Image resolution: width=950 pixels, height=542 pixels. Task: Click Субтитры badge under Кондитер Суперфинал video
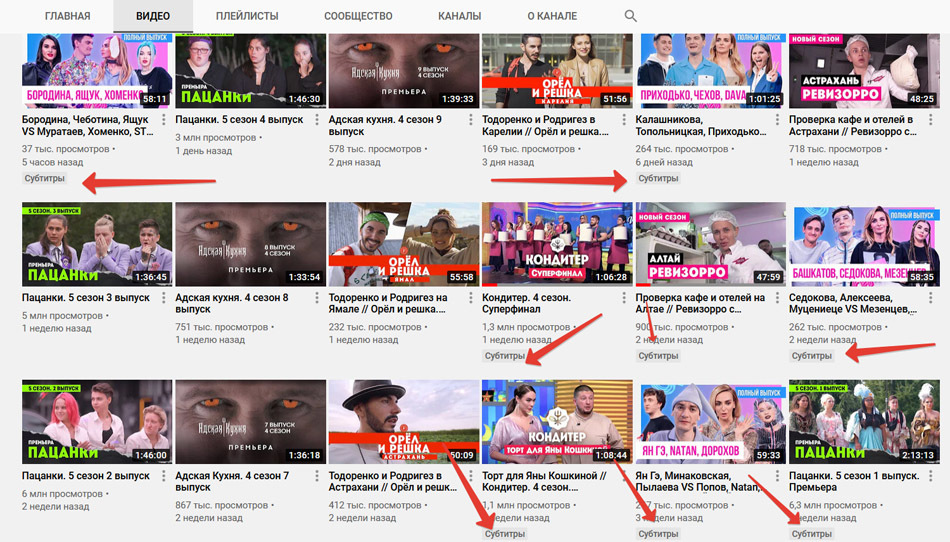tap(505, 355)
